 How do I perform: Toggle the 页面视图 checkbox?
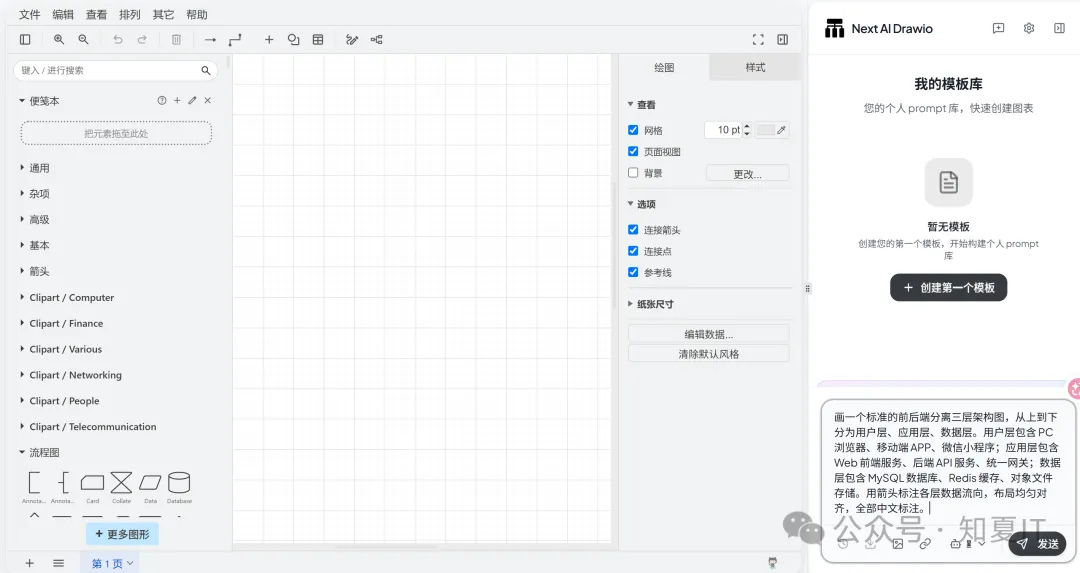coord(633,151)
